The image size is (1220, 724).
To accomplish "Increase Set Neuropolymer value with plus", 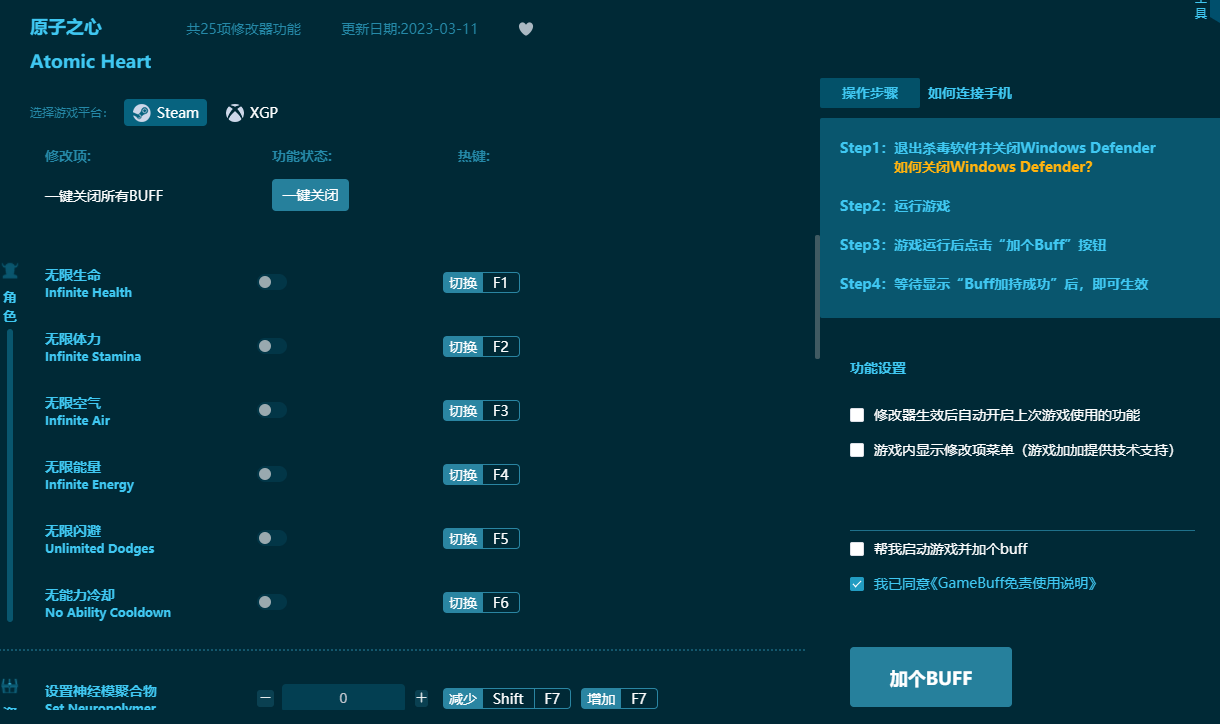I will tap(421, 698).
